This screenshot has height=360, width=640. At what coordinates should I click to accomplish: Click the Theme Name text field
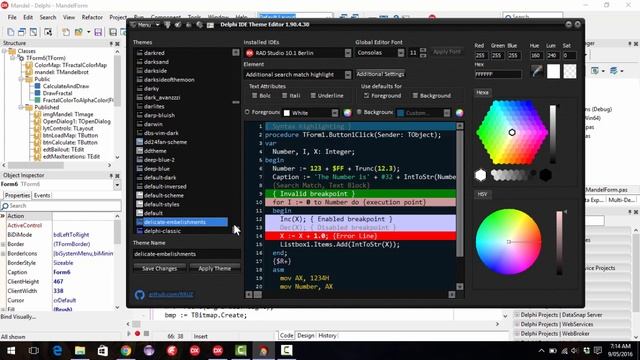[x=187, y=254]
